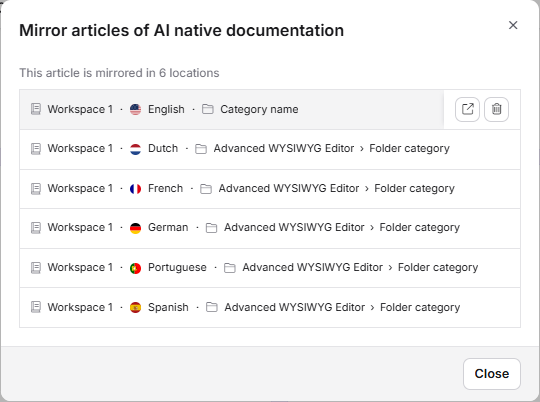Click 'Folder category' in the Spanish row

click(x=420, y=308)
